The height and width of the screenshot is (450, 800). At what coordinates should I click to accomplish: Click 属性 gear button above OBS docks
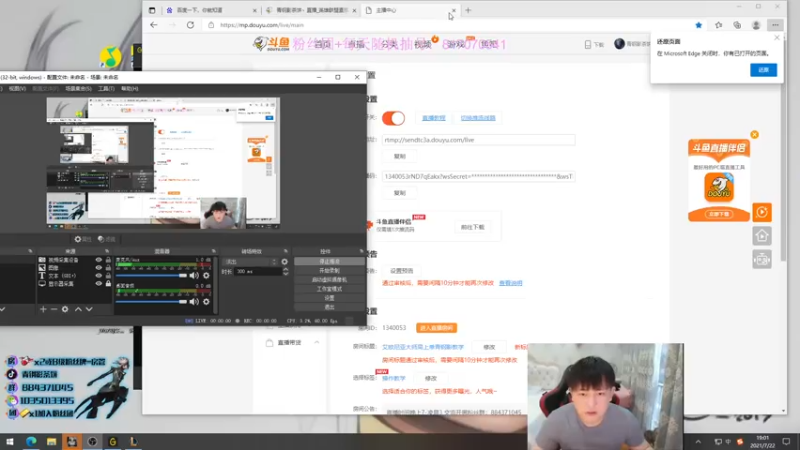(83, 239)
